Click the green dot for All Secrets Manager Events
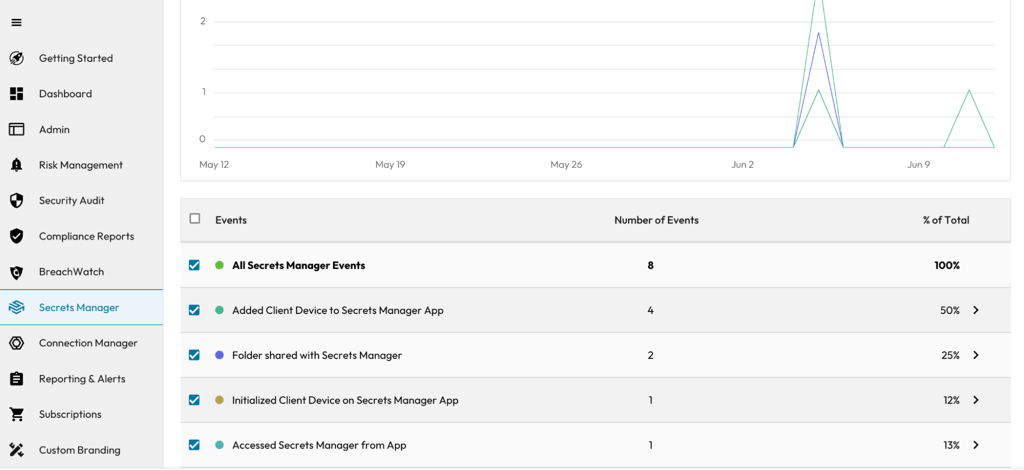This screenshot has height=470, width=1024. point(219,266)
